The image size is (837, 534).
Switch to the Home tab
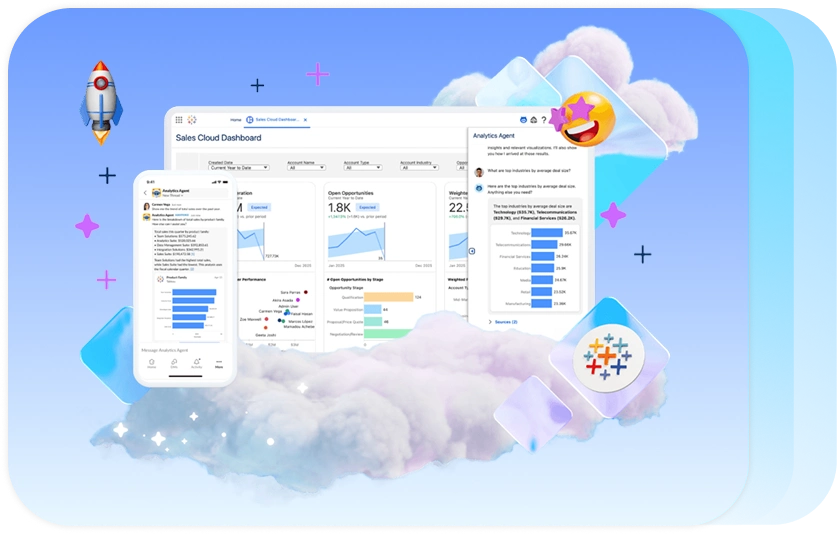(x=236, y=120)
